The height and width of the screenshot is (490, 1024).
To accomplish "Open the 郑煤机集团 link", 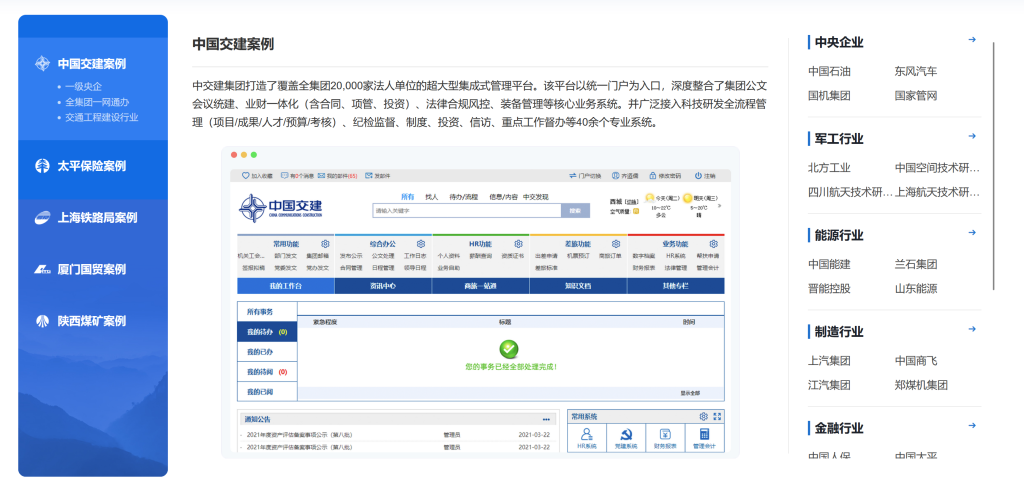I will (921, 385).
